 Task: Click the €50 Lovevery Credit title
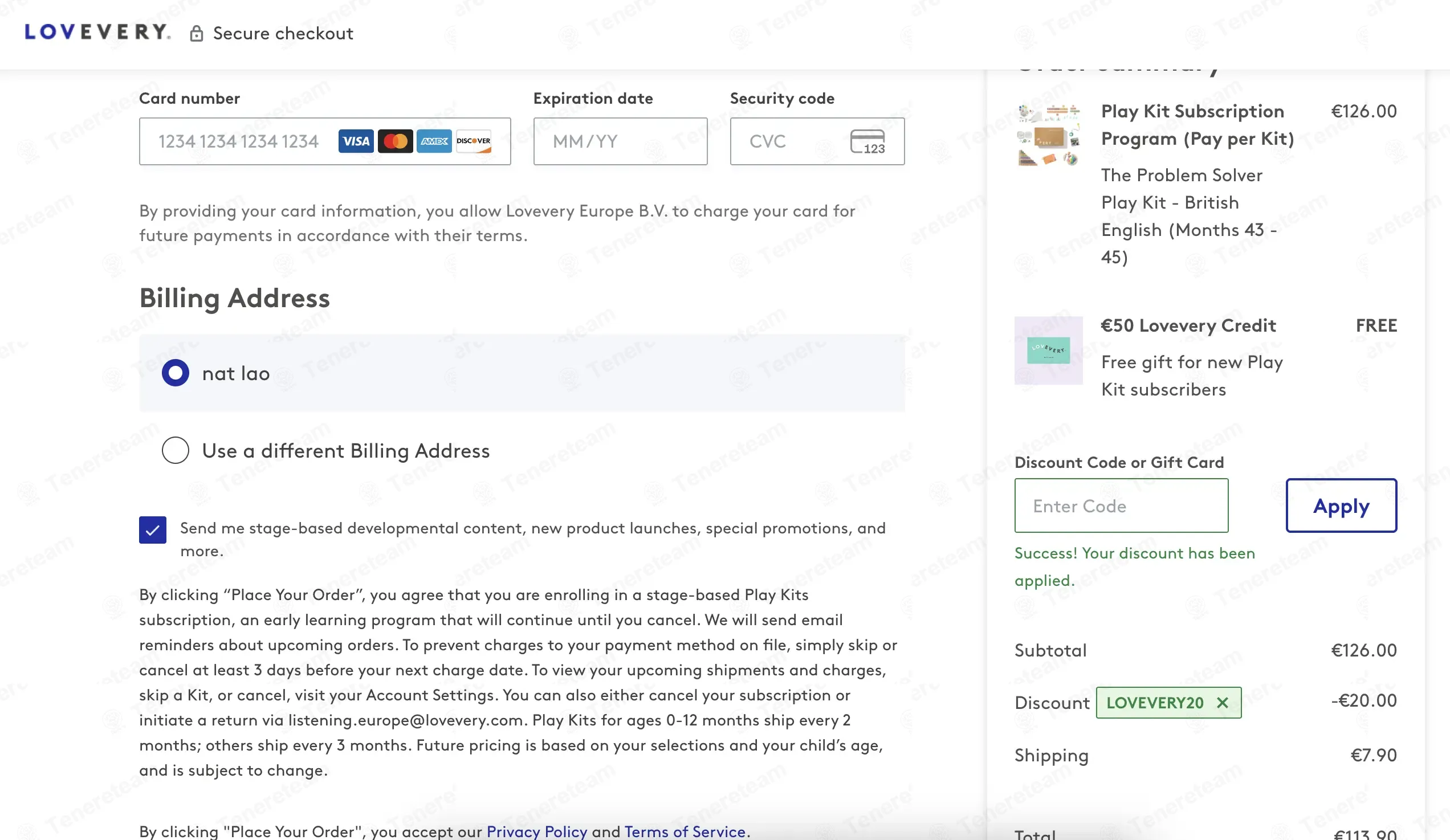(1188, 325)
